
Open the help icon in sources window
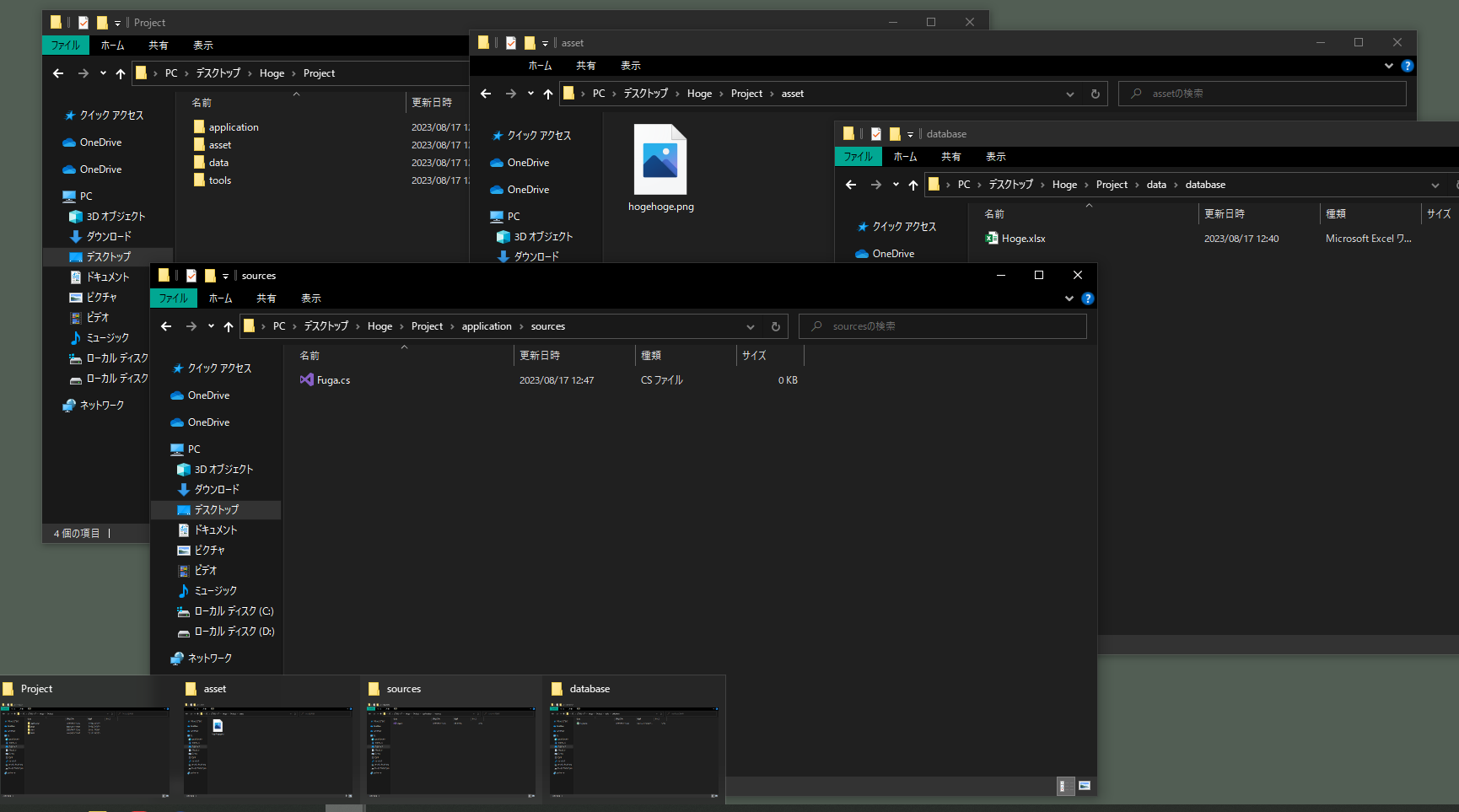[x=1088, y=298]
